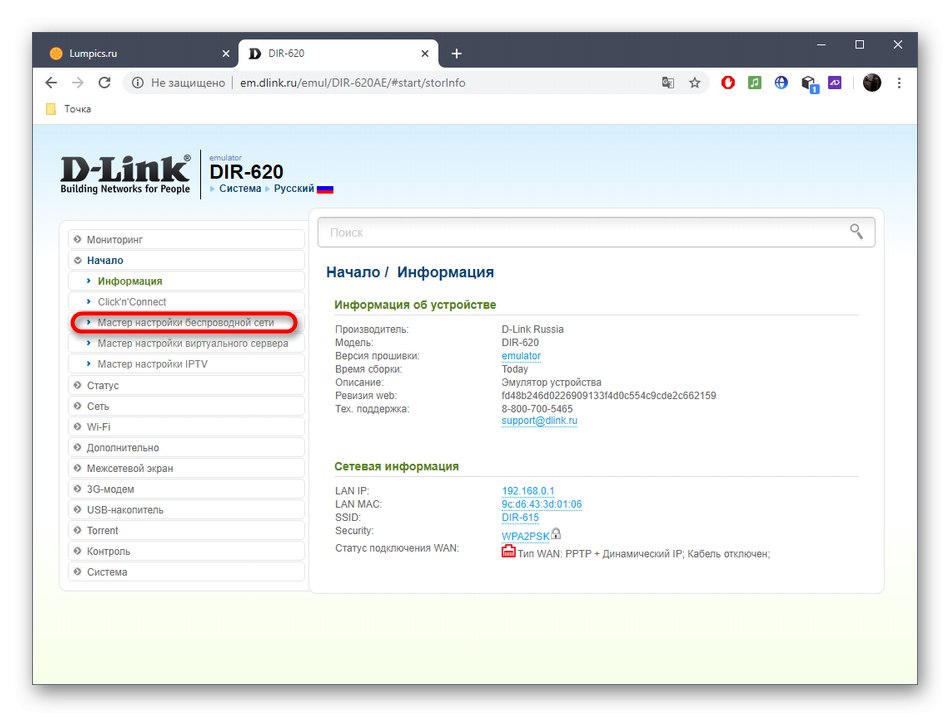The width and height of the screenshot is (950, 717).
Task: Open Мастер настройки IPTV
Action: coord(186,364)
